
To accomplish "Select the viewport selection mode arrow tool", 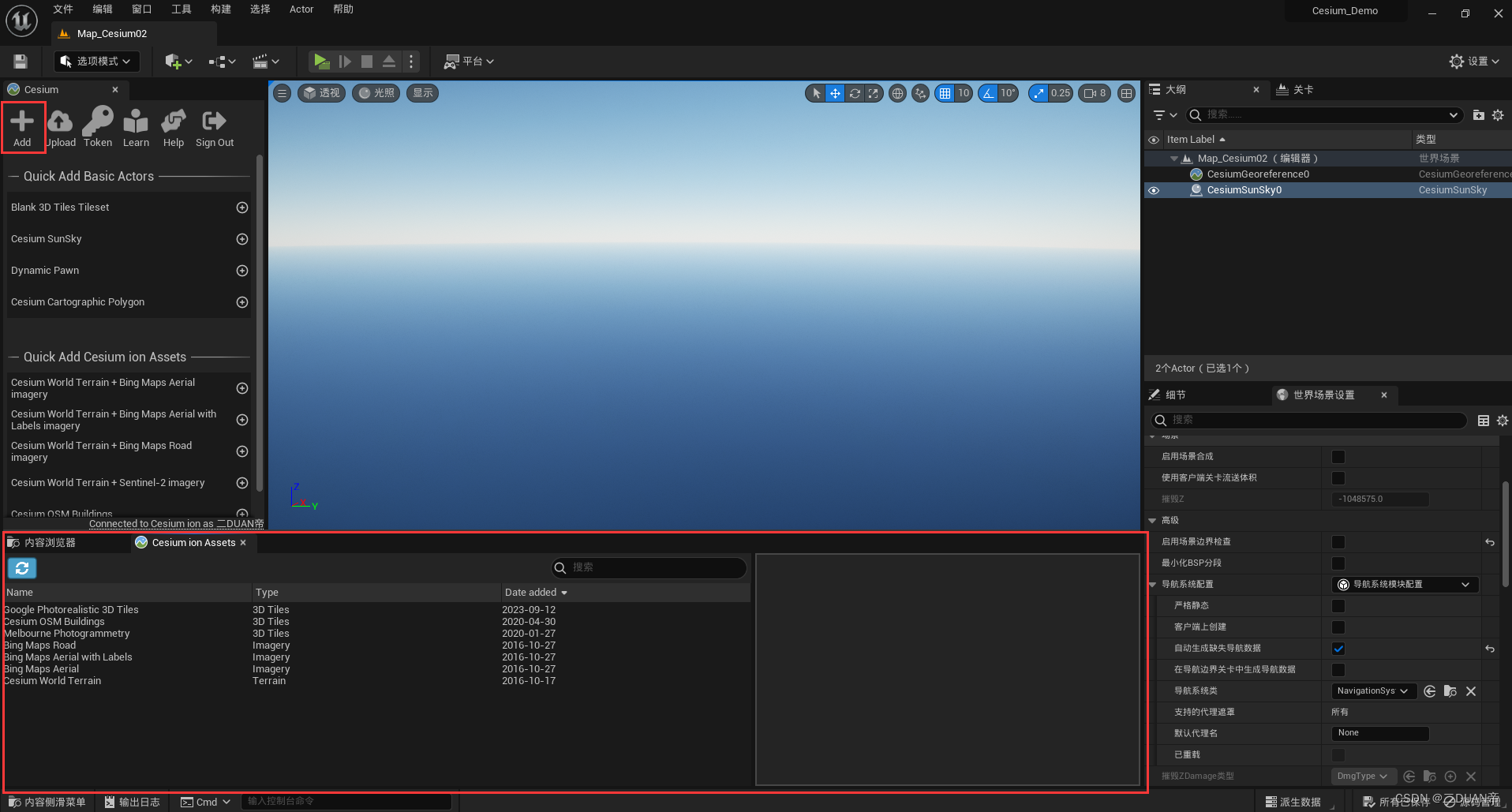I will (x=816, y=93).
